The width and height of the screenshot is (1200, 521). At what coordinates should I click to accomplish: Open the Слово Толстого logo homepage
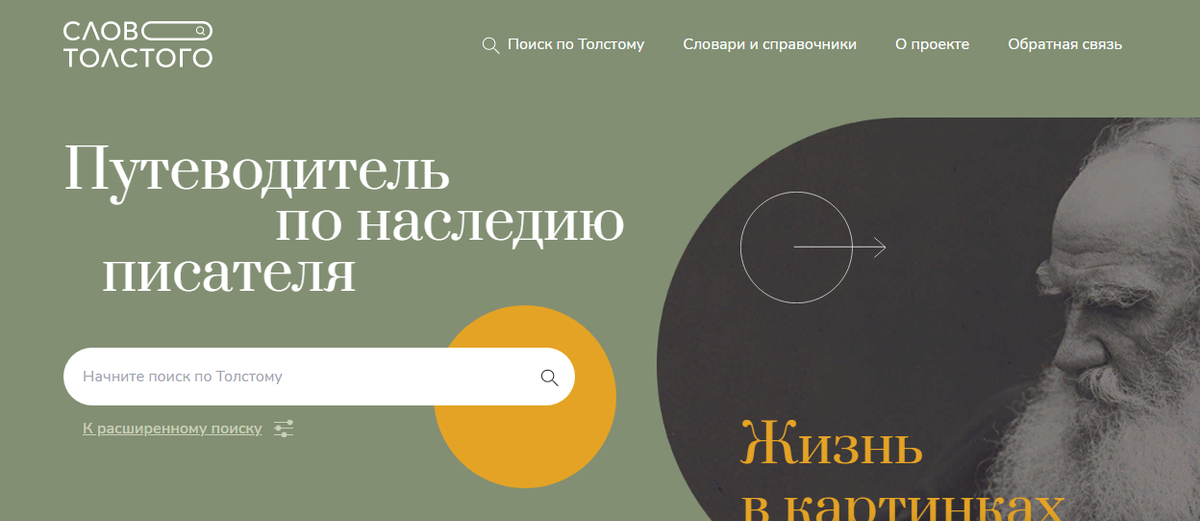click(137, 44)
